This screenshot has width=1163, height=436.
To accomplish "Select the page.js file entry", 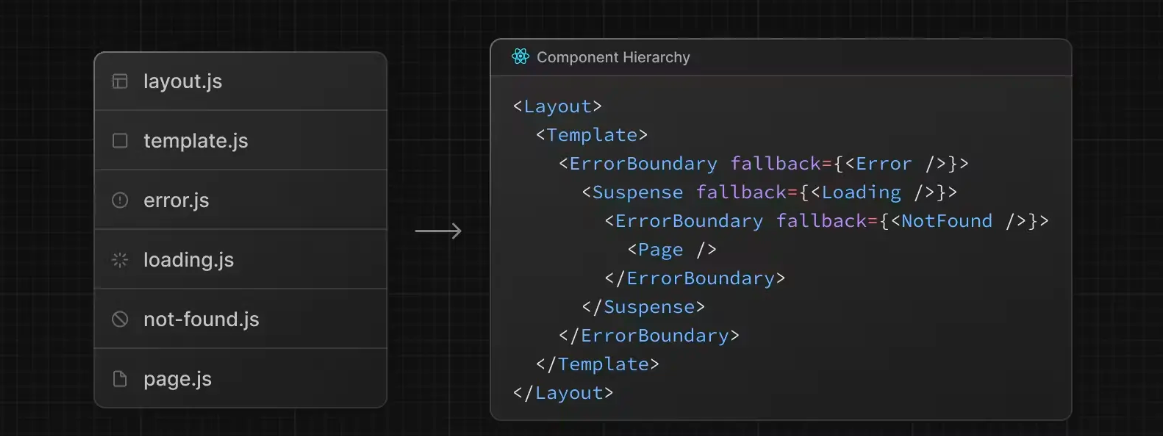I will [240, 379].
